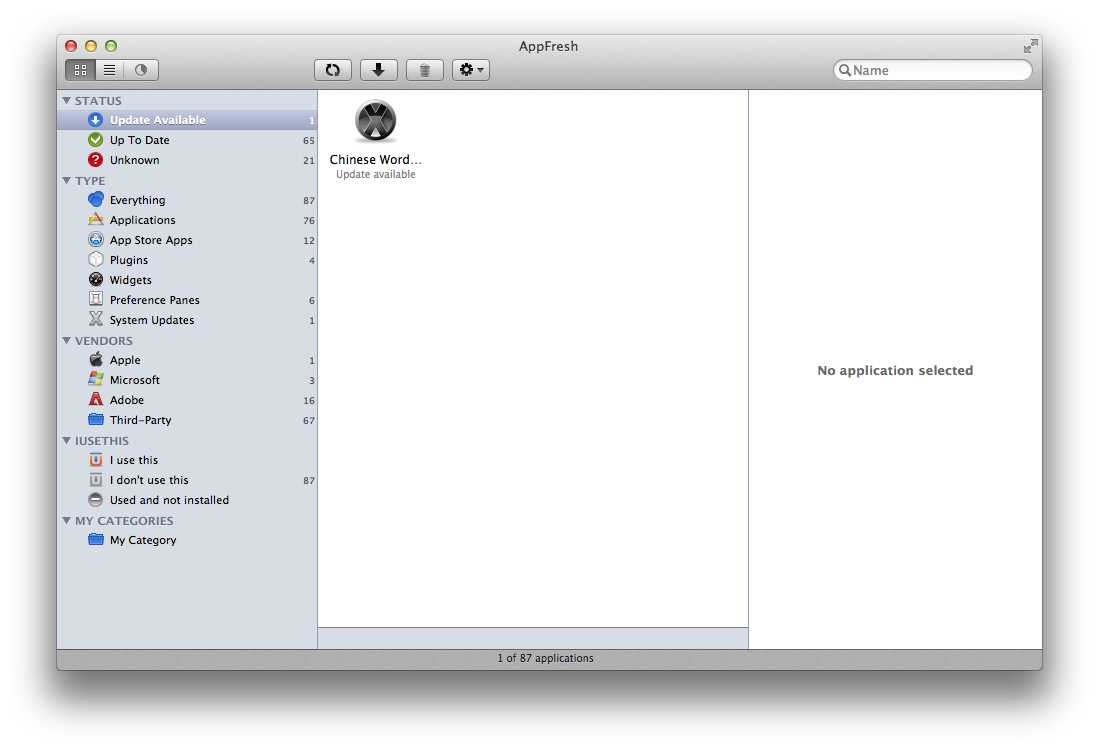The width and height of the screenshot is (1099, 749).
Task: Filter by Applications type
Action: (x=187, y=220)
